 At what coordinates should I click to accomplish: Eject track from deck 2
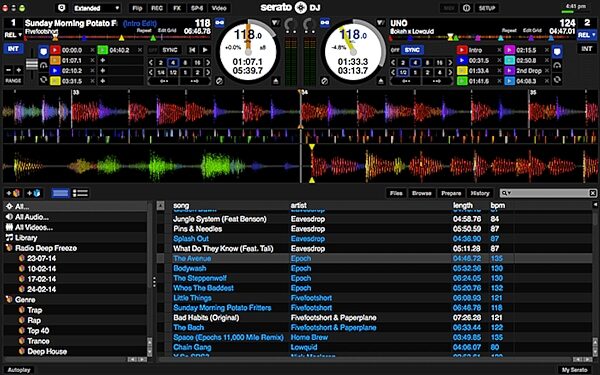380,81
